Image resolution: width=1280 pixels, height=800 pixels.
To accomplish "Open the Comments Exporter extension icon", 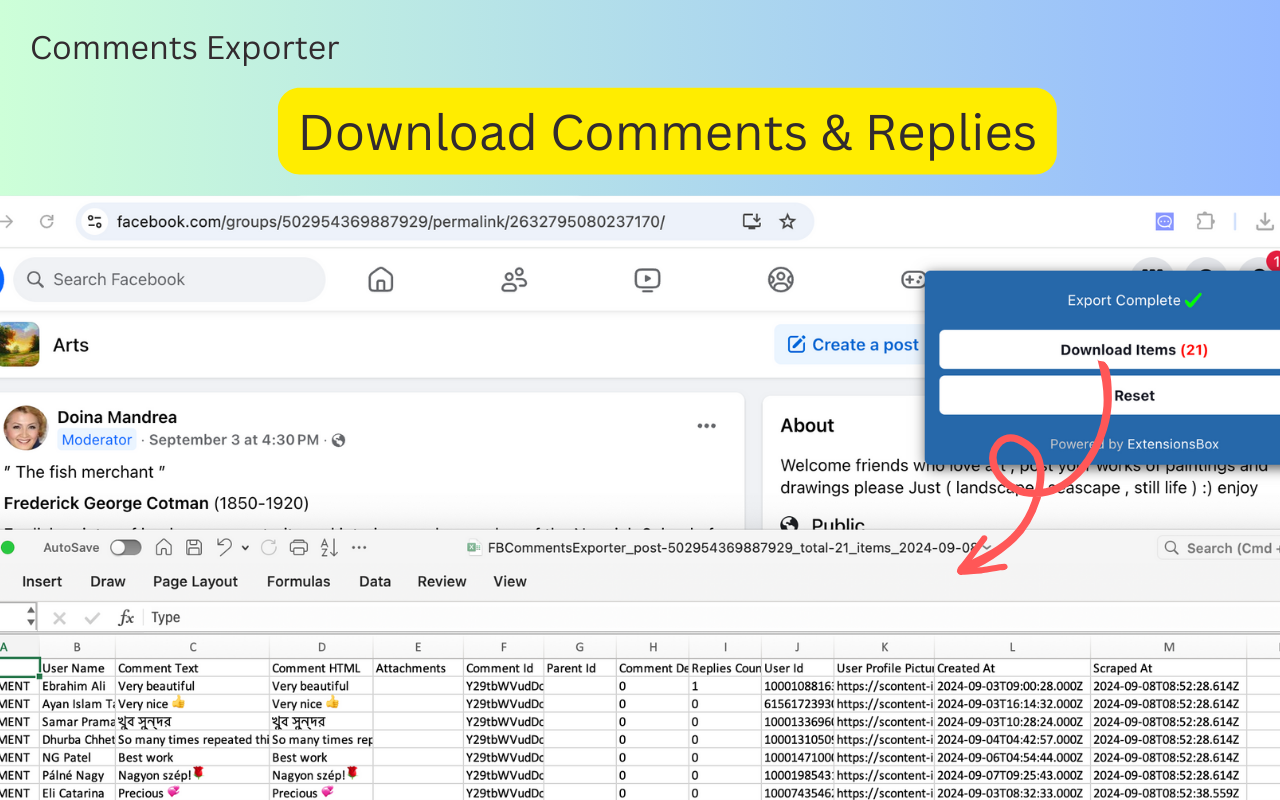I will 1164,222.
